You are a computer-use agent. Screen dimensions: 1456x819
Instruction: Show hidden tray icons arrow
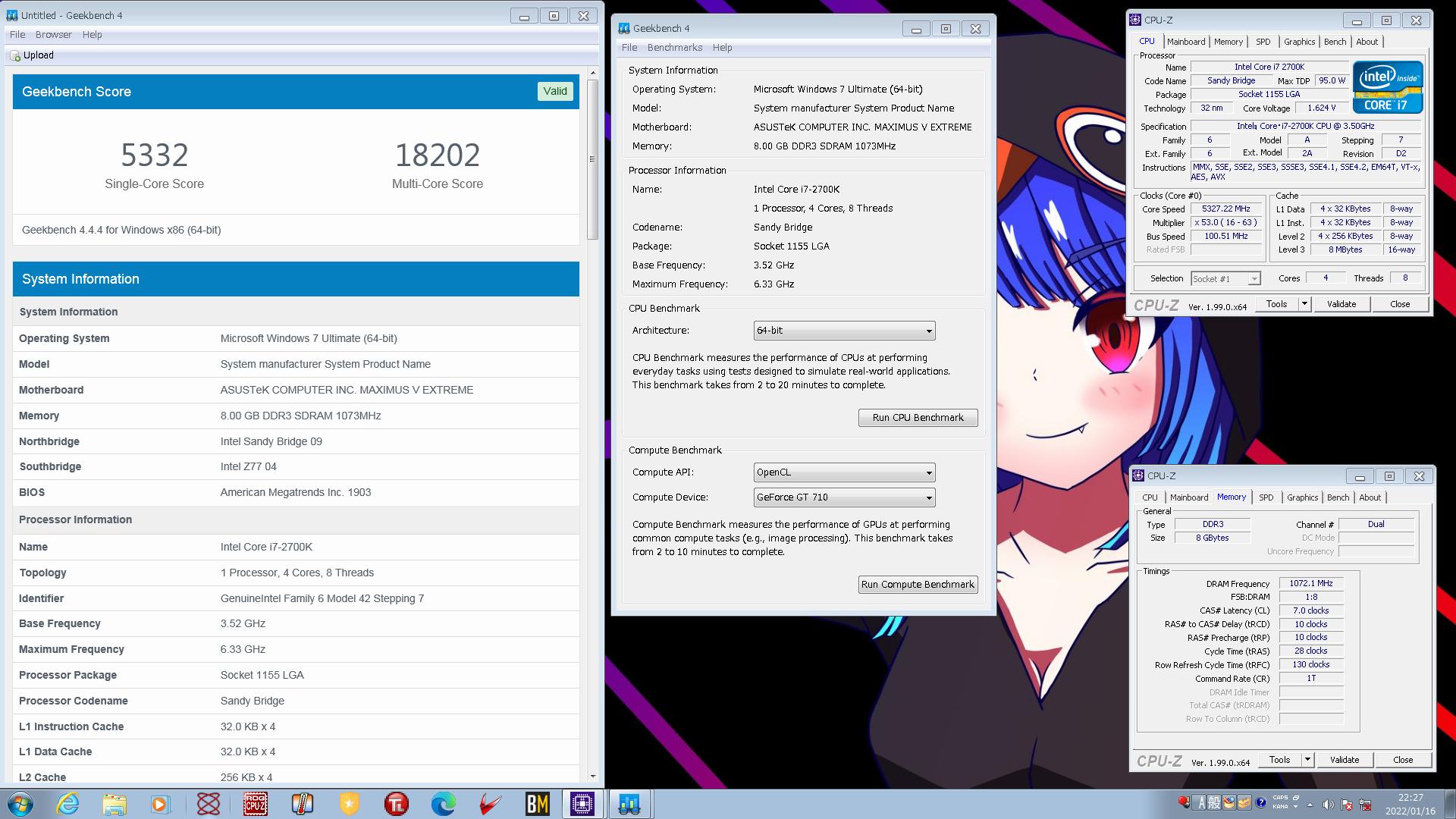[x=1310, y=805]
